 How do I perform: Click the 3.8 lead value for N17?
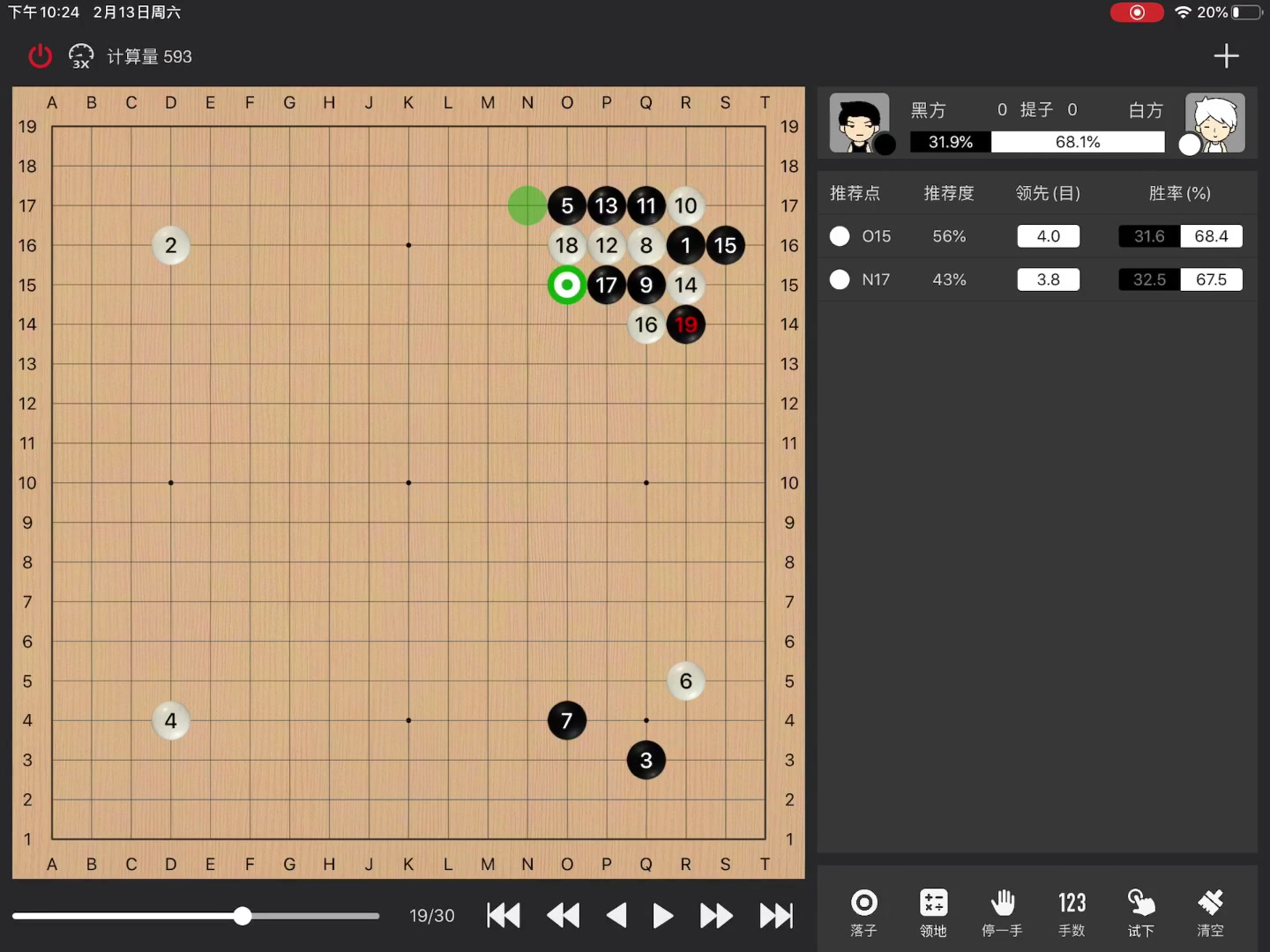tap(1049, 279)
